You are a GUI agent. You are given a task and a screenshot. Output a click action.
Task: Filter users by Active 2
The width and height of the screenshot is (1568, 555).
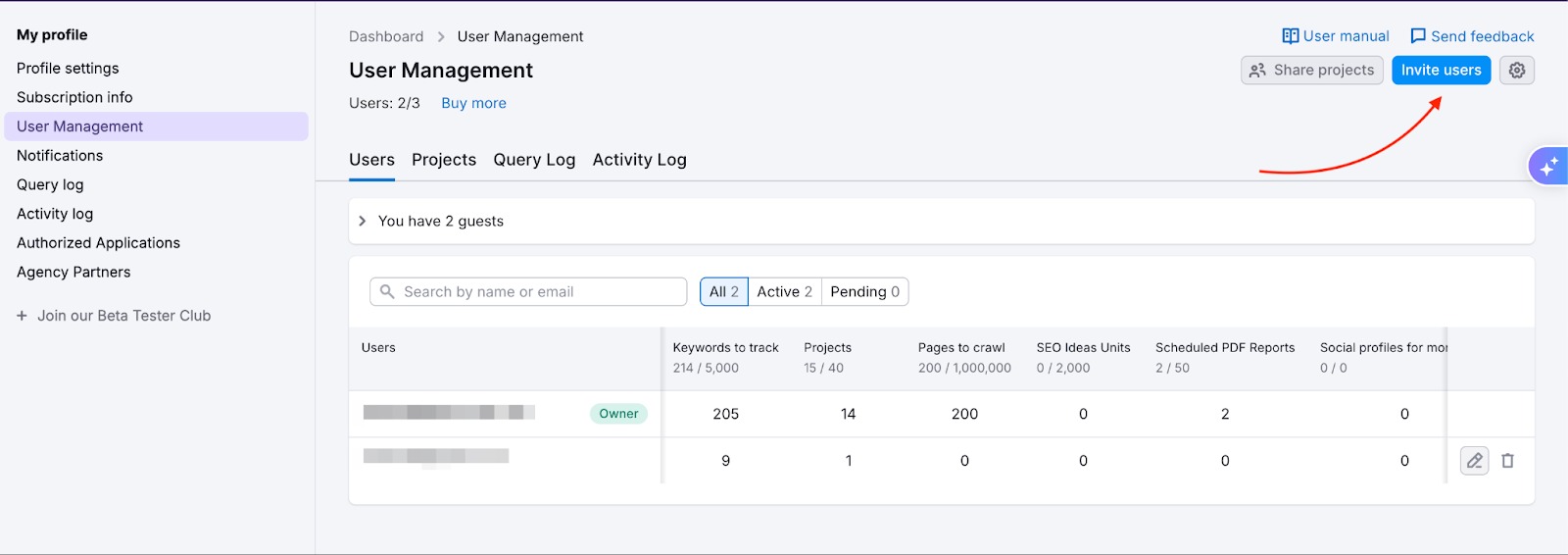pos(784,292)
